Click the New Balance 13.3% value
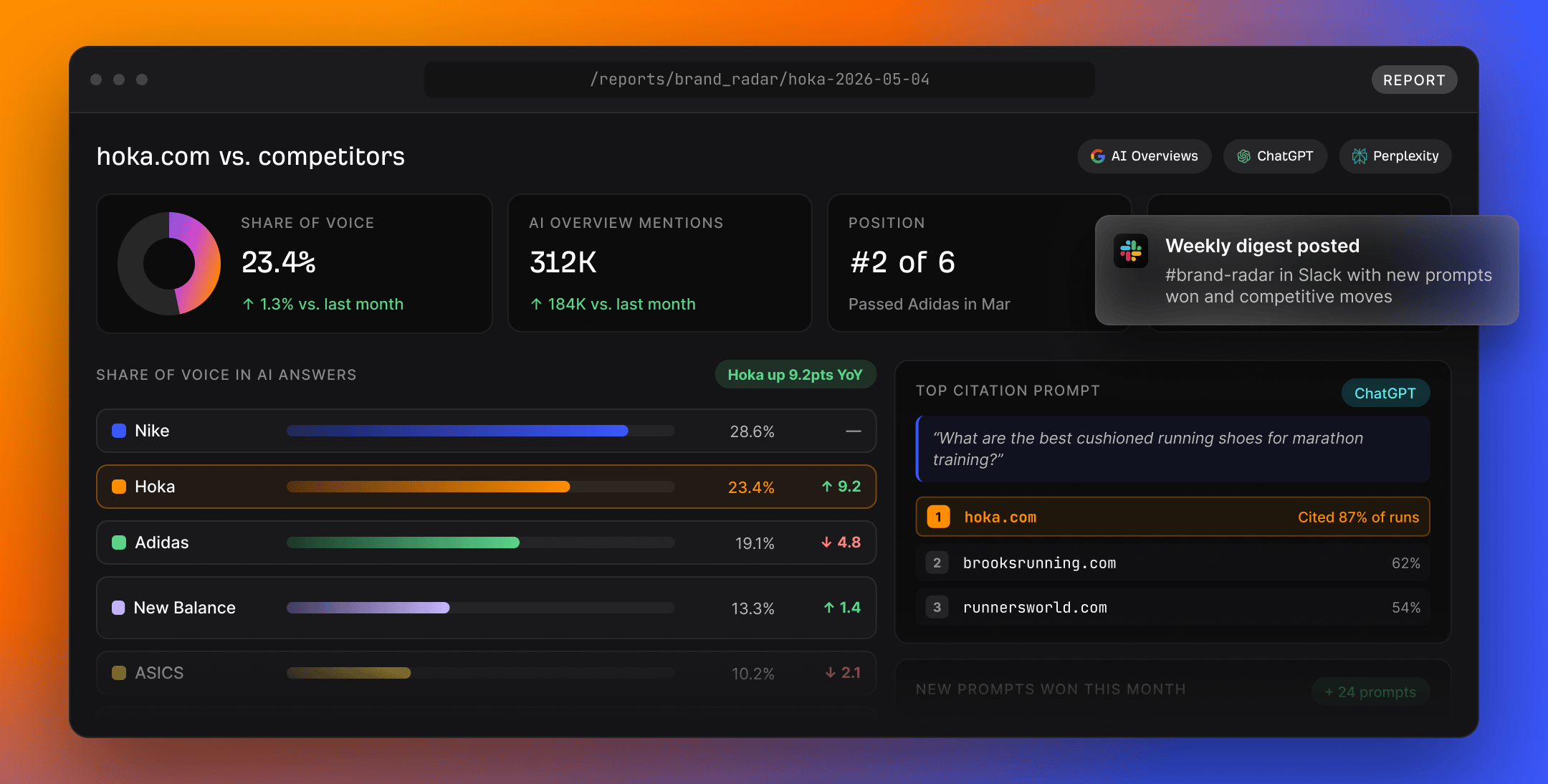Image resolution: width=1548 pixels, height=784 pixels. [x=752, y=608]
